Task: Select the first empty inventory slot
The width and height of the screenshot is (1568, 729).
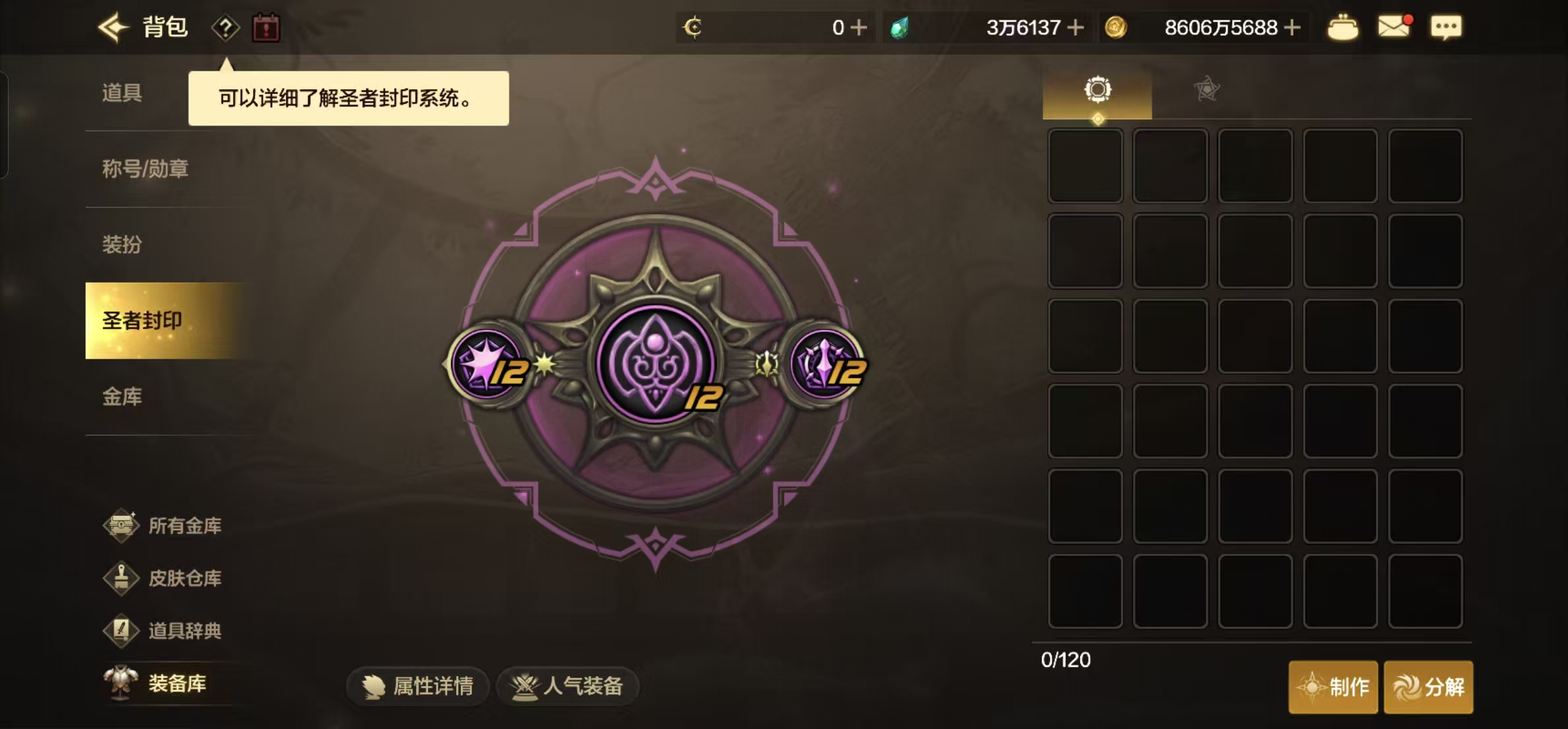Action: [x=1086, y=166]
